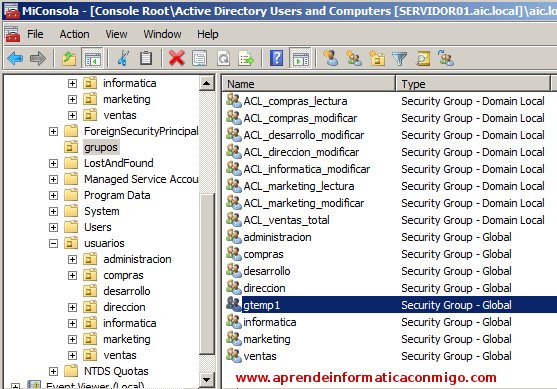
Task: Open the Help menu
Action: click(208, 34)
